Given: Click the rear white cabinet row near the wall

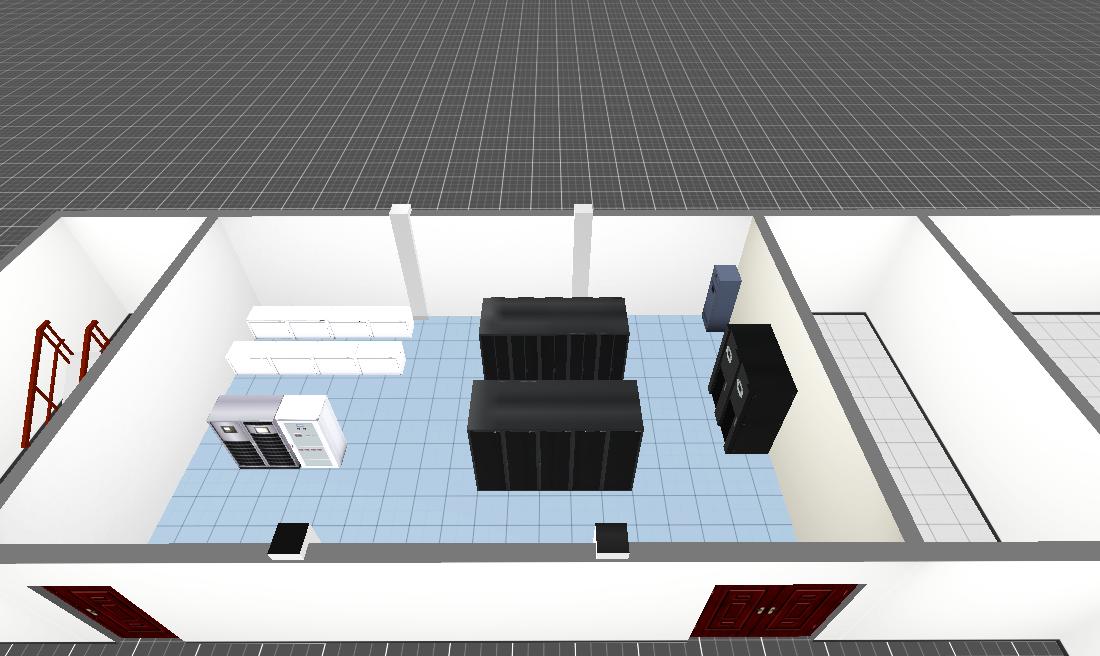Looking at the screenshot, I should (330, 323).
